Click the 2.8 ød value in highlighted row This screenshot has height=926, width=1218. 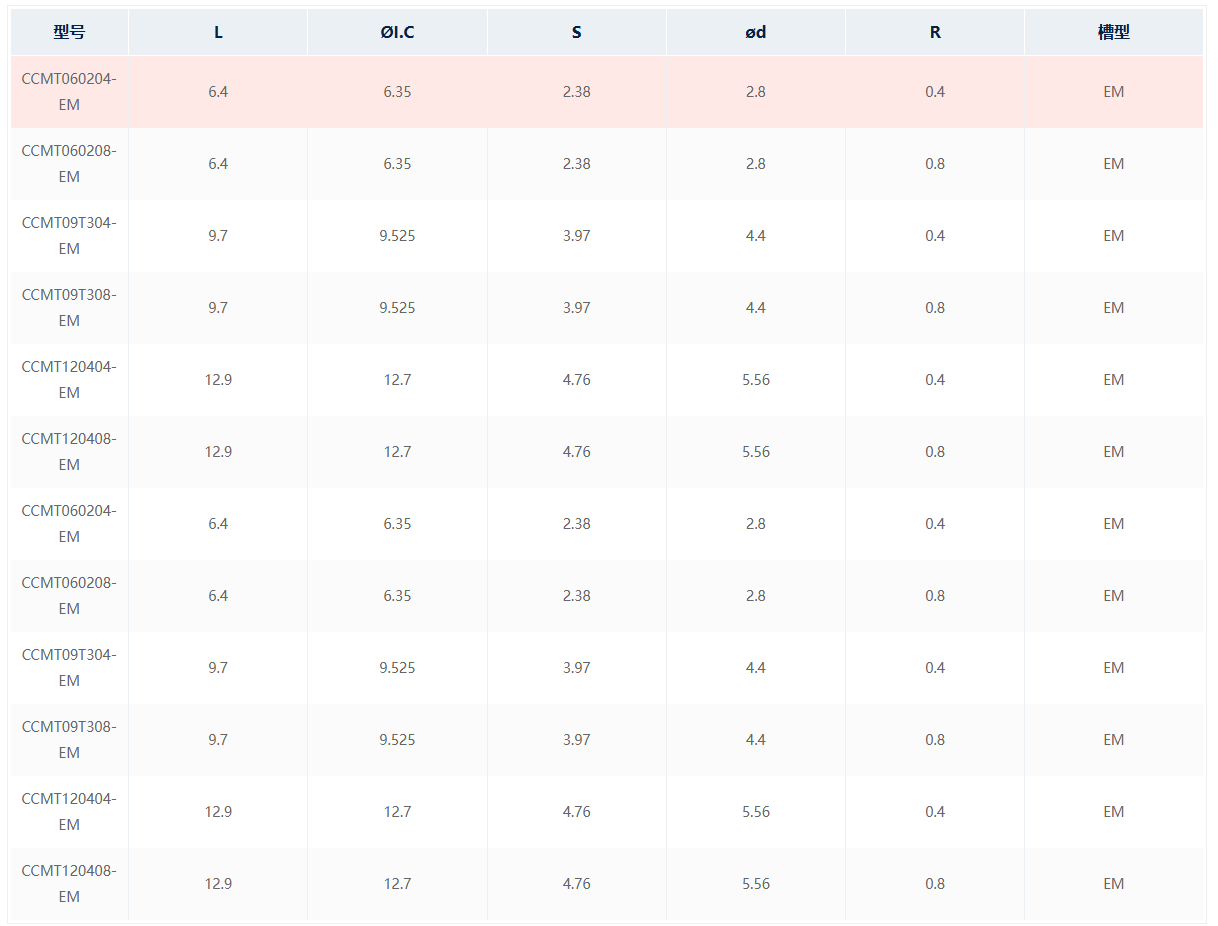(755, 91)
